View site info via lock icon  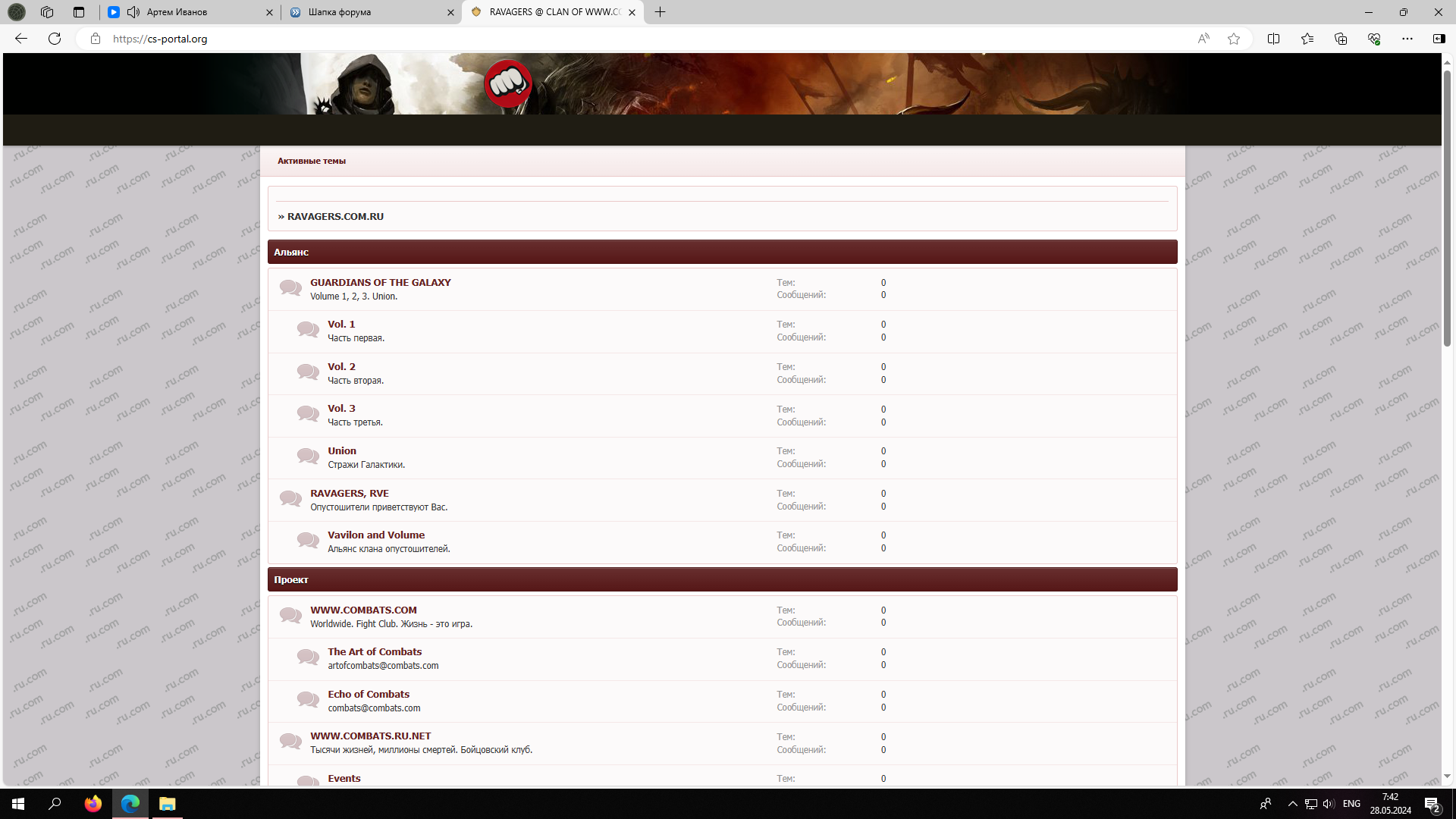(x=96, y=39)
